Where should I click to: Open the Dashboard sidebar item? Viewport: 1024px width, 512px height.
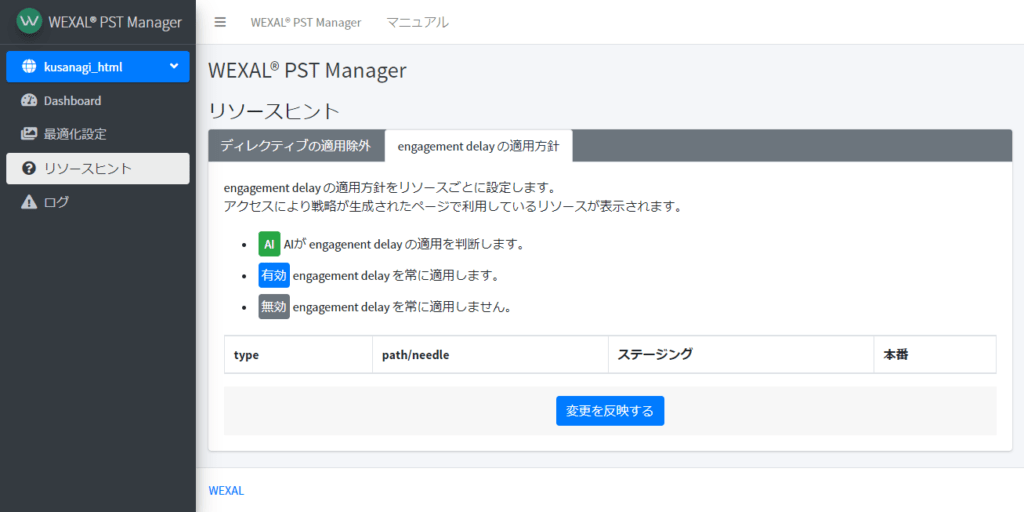(98, 101)
